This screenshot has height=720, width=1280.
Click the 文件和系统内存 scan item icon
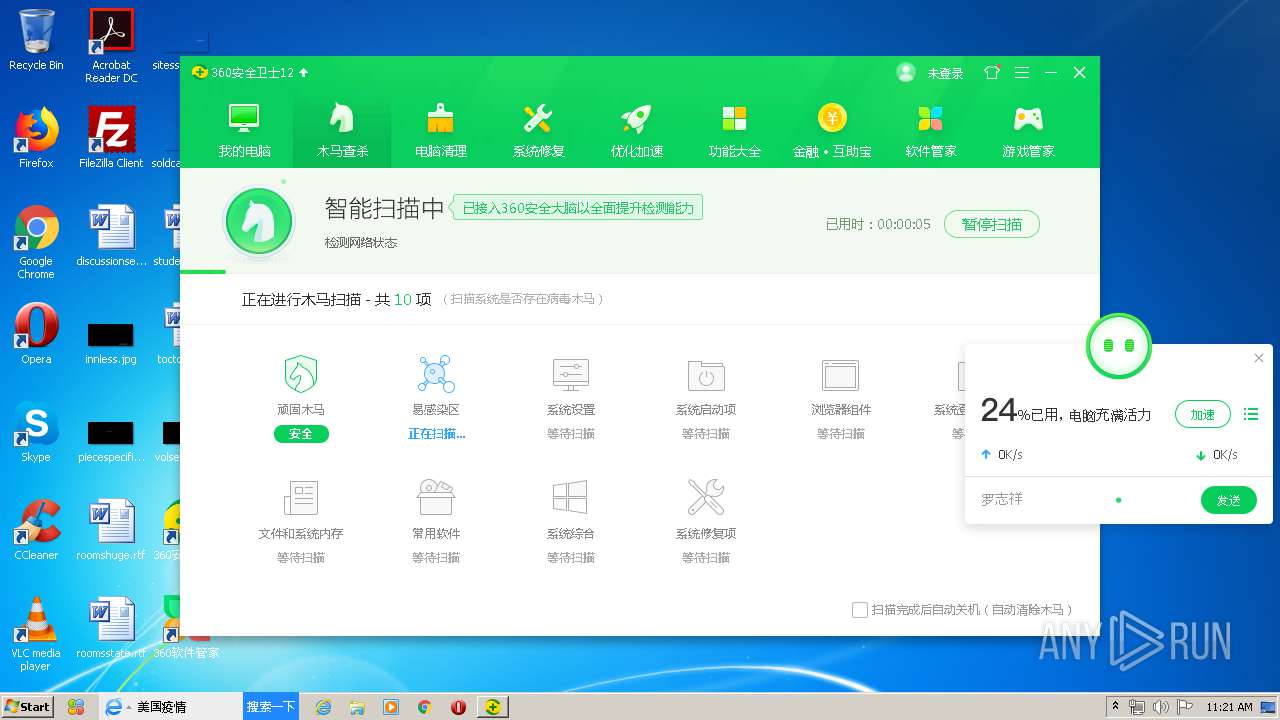301,498
